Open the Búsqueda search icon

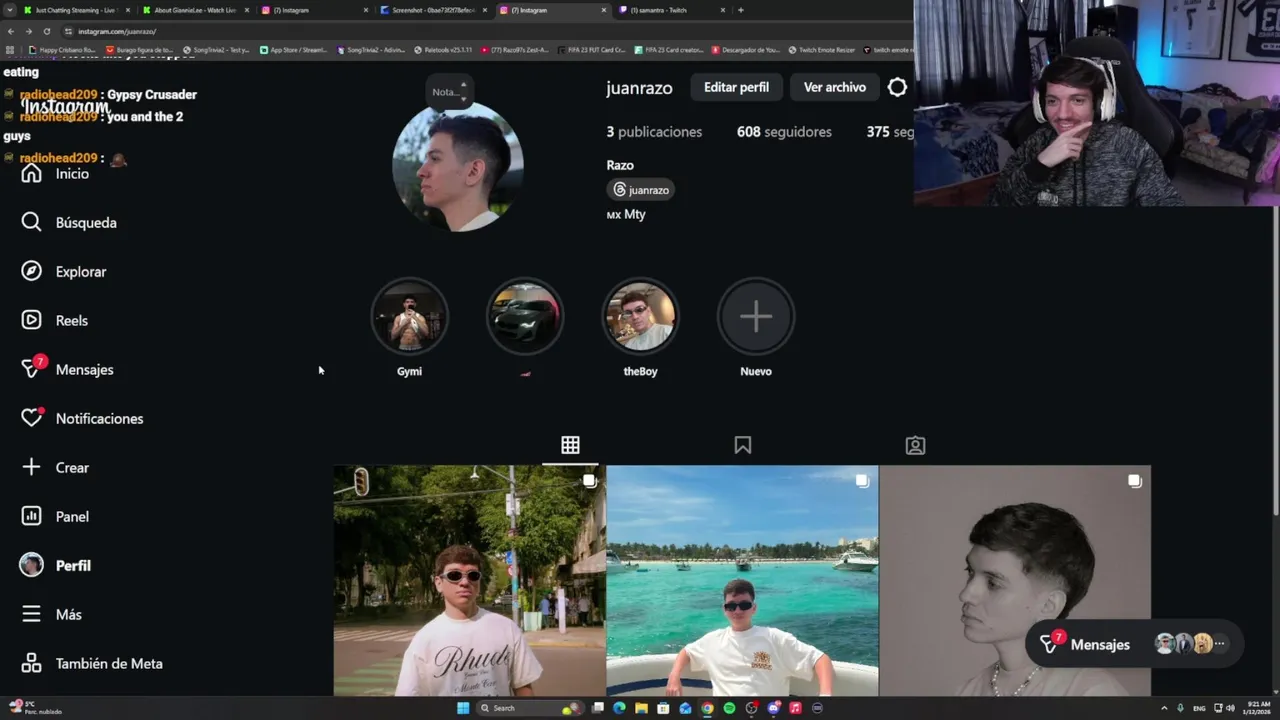(31, 222)
